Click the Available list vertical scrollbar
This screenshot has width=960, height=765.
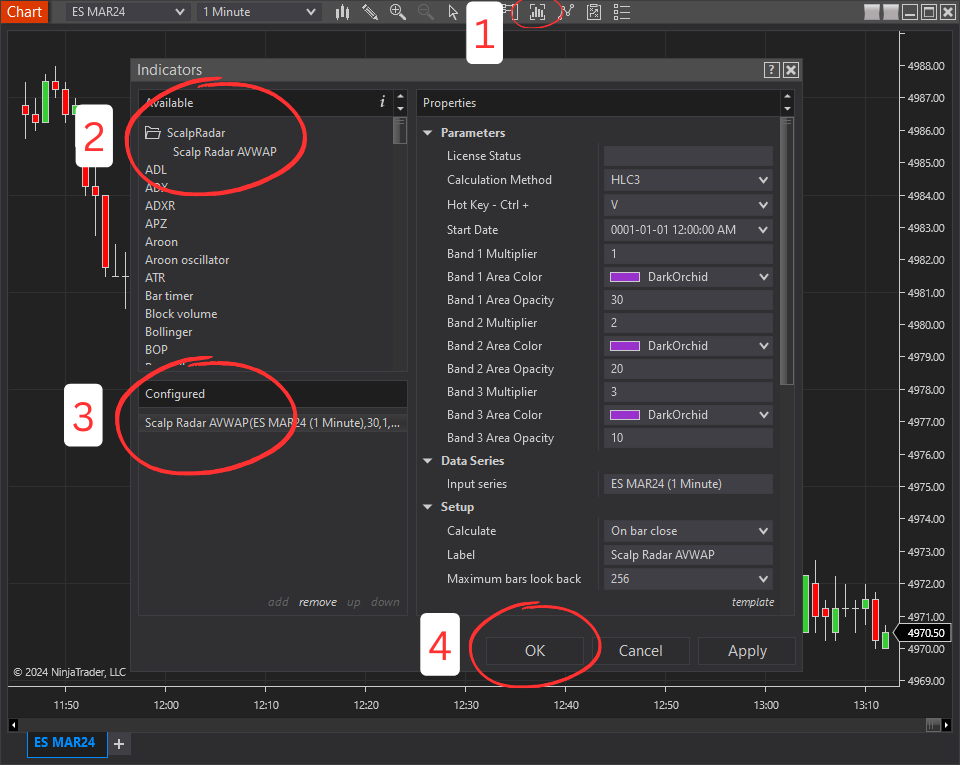[400, 130]
